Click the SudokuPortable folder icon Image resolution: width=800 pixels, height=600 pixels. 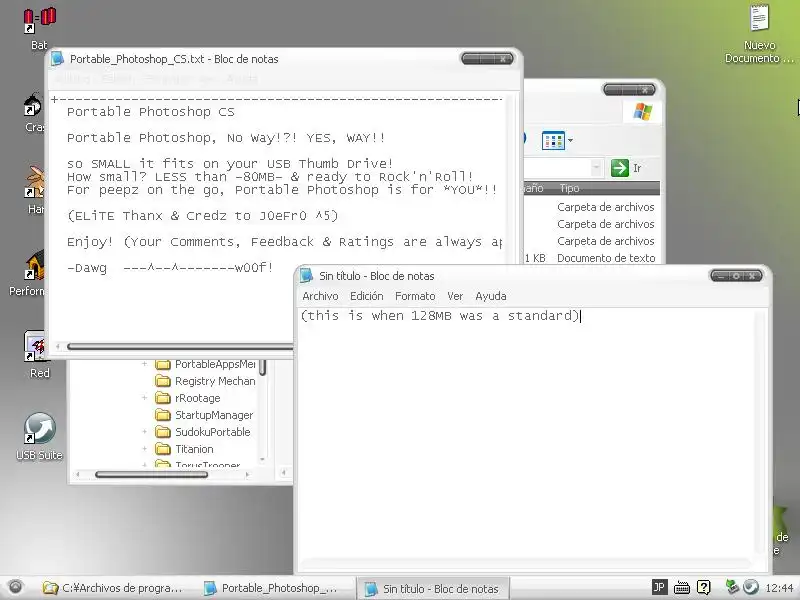coord(163,432)
